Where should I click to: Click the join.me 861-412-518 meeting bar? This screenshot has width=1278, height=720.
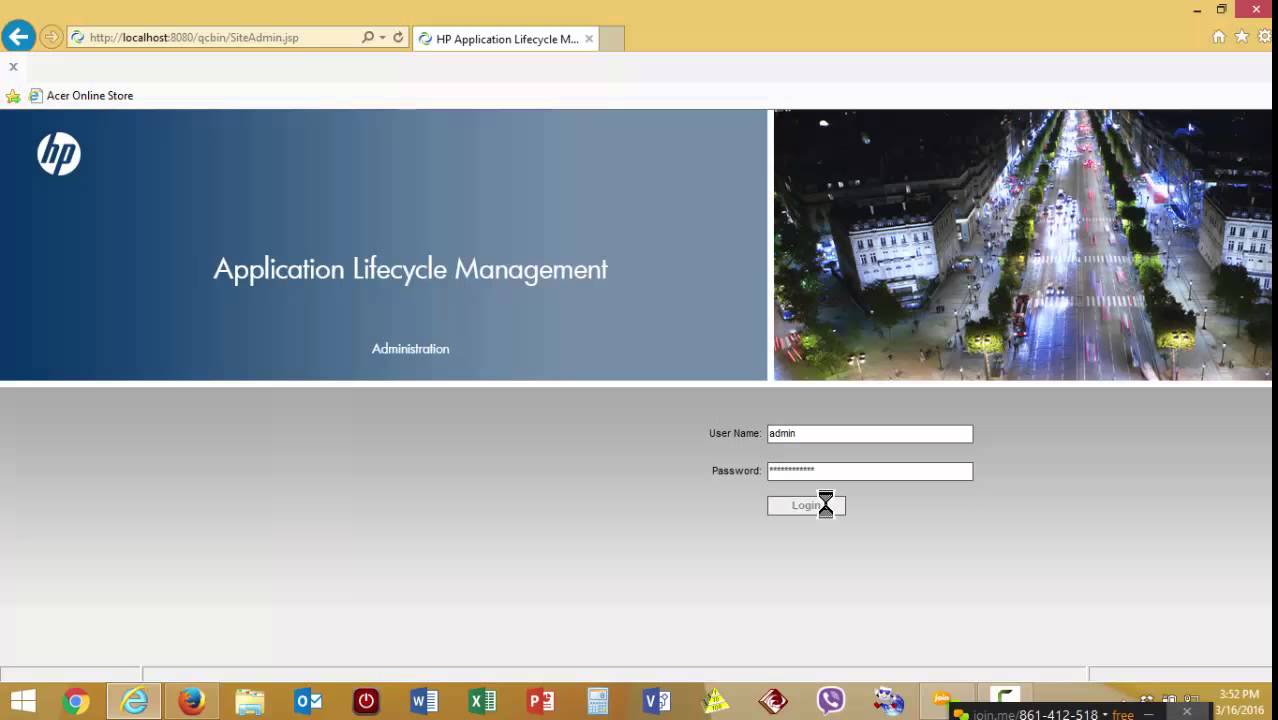[1045, 714]
